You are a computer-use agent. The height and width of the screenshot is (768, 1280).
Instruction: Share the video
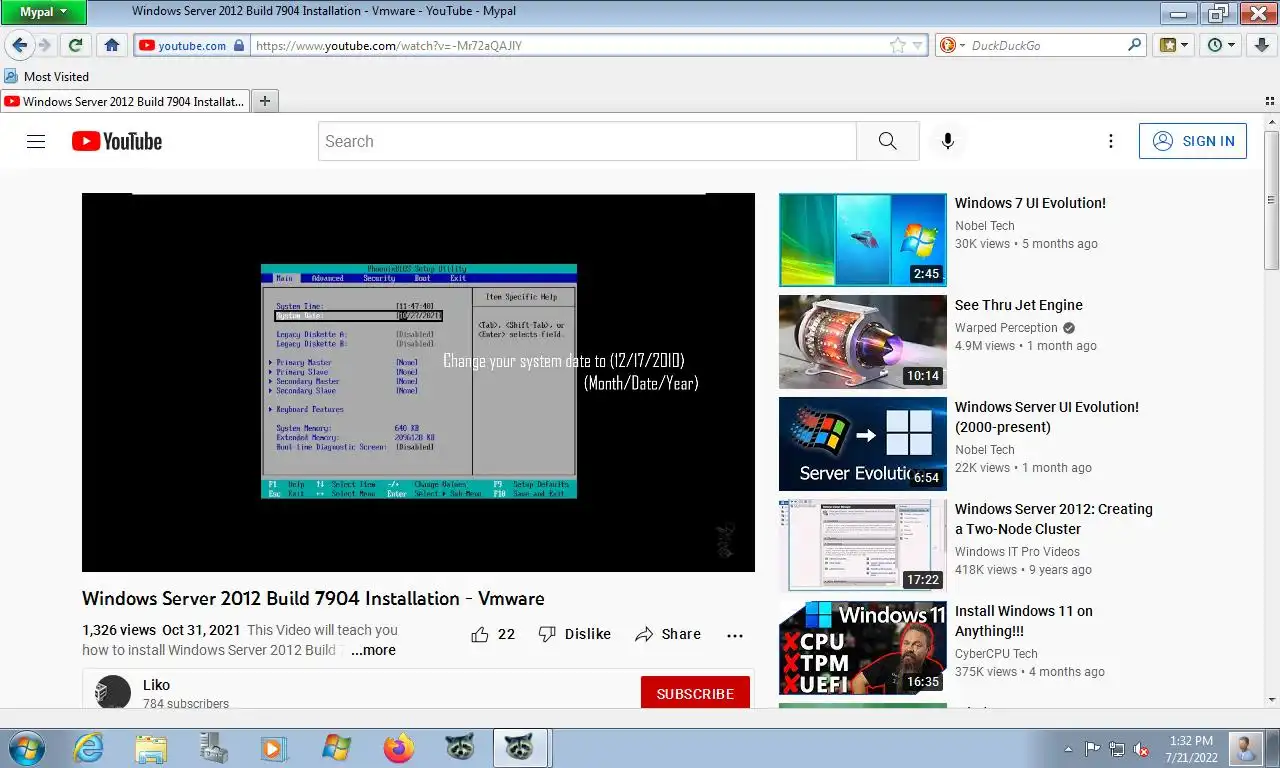pos(668,634)
